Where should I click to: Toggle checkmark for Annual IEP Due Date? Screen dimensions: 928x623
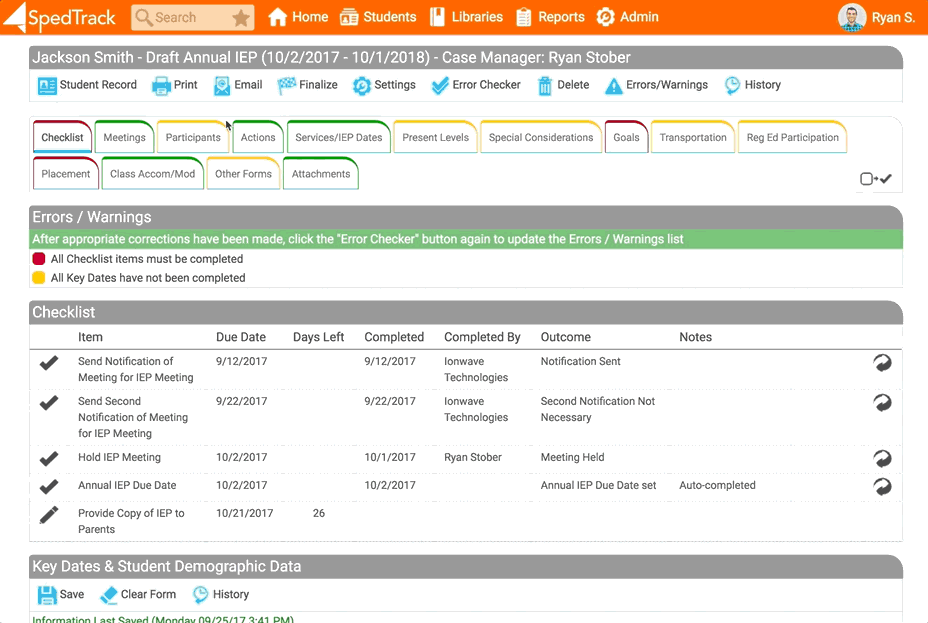[49, 487]
